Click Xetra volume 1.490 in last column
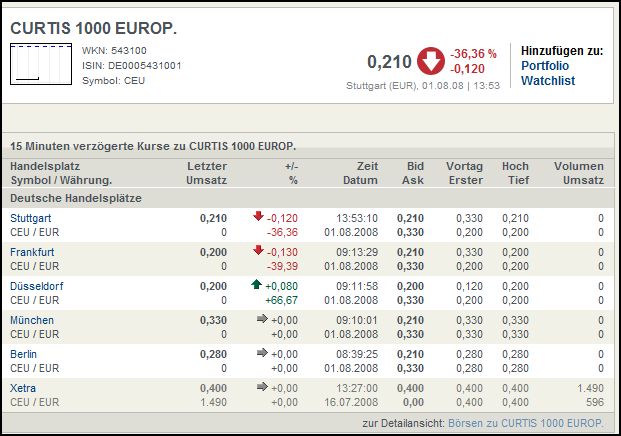The image size is (621, 436). coord(591,389)
